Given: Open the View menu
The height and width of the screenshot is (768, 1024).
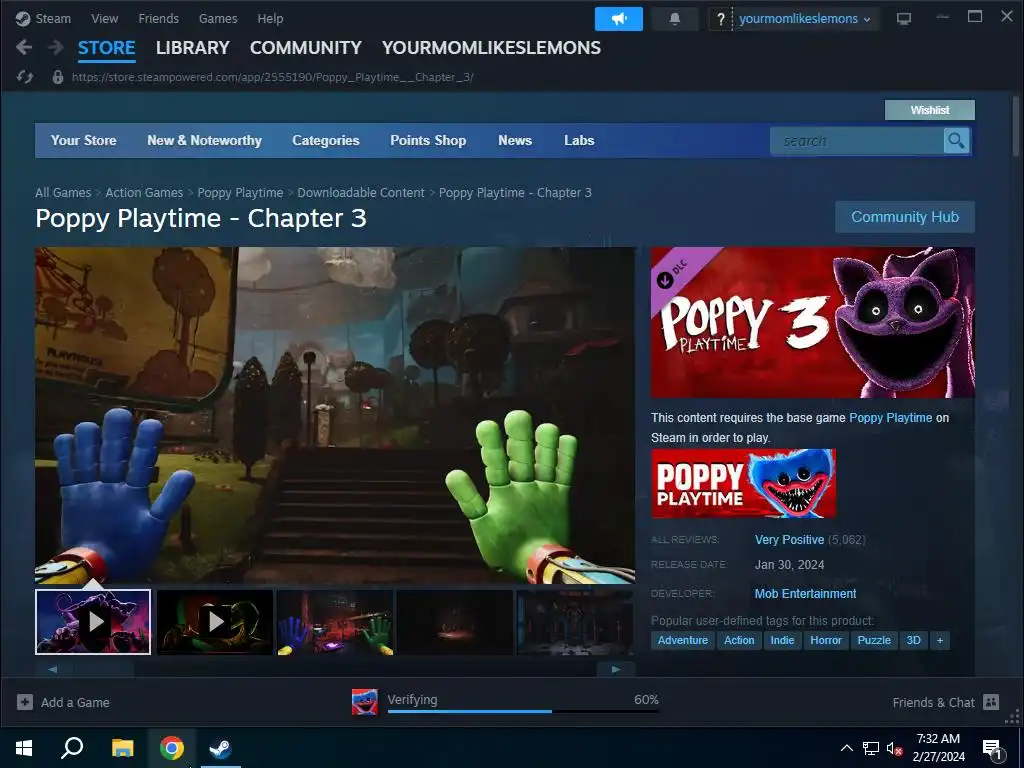Looking at the screenshot, I should click(x=104, y=18).
